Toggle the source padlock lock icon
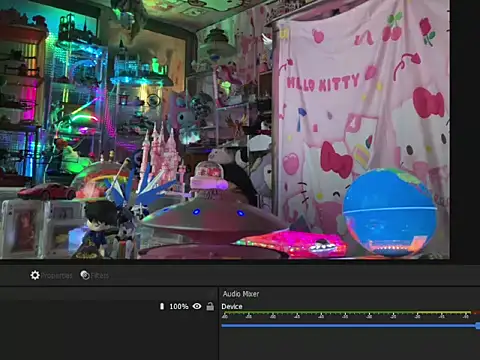480x360 pixels. coord(210,306)
